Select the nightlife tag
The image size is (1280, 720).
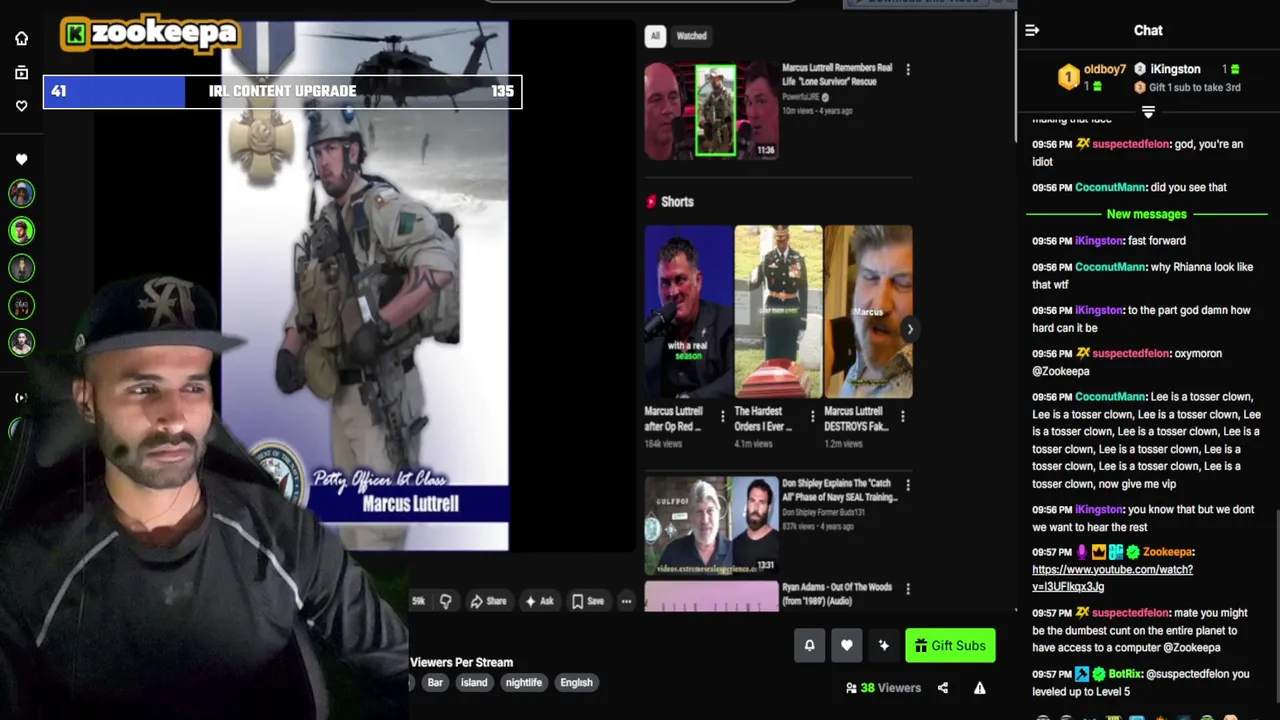[x=523, y=683]
